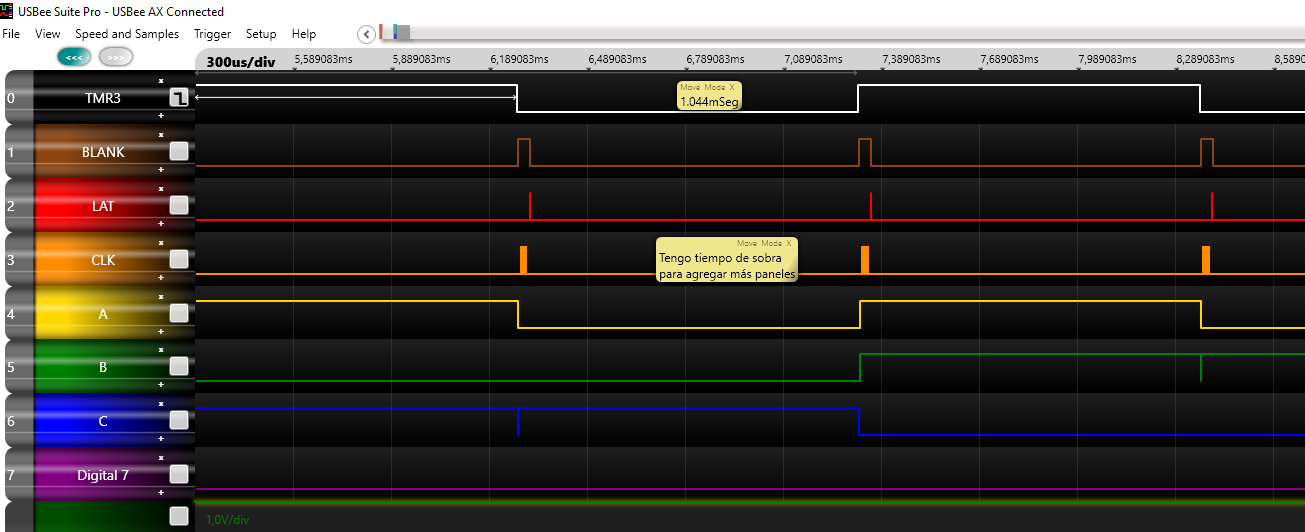
Task: Click the round back arrow beside the overview bar
Action: click(x=367, y=34)
